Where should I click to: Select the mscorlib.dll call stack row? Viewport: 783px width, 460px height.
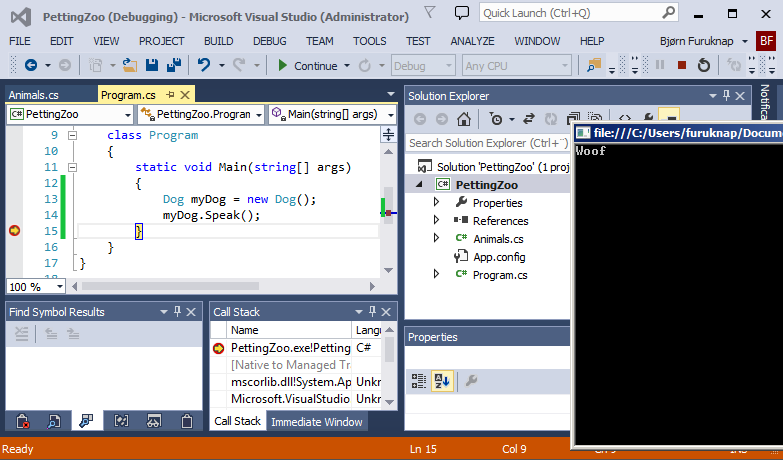click(291, 382)
